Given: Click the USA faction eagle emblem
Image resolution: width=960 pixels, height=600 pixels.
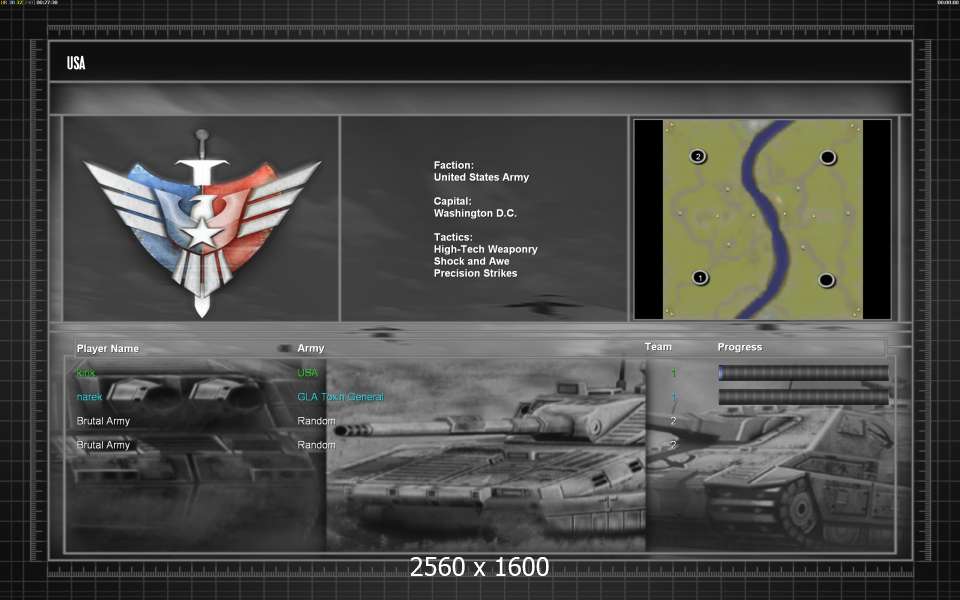Looking at the screenshot, I should [x=202, y=223].
